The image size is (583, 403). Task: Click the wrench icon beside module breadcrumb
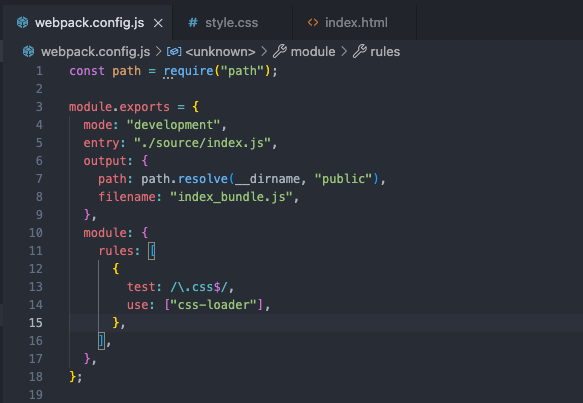[280, 51]
